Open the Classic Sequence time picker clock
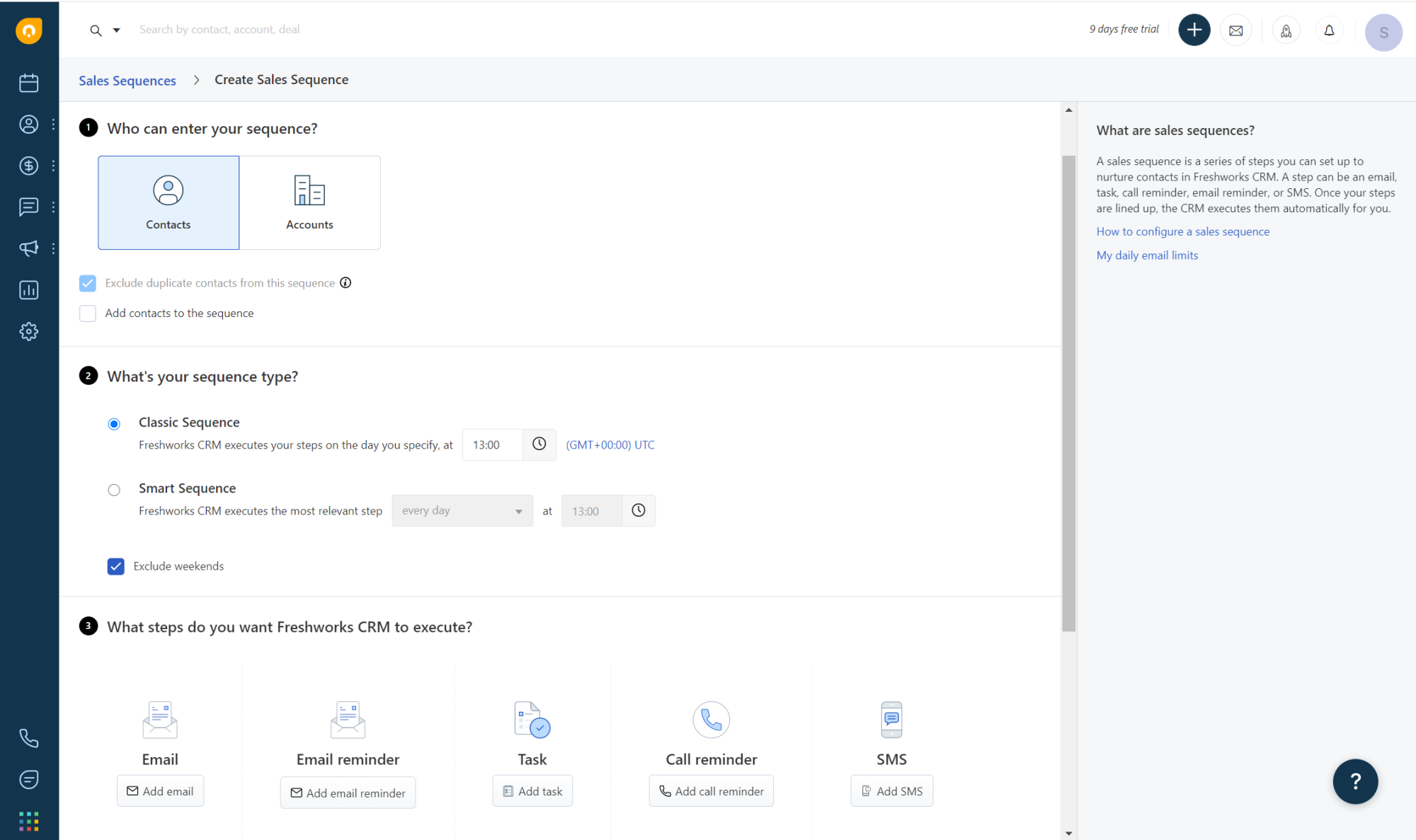 point(539,444)
